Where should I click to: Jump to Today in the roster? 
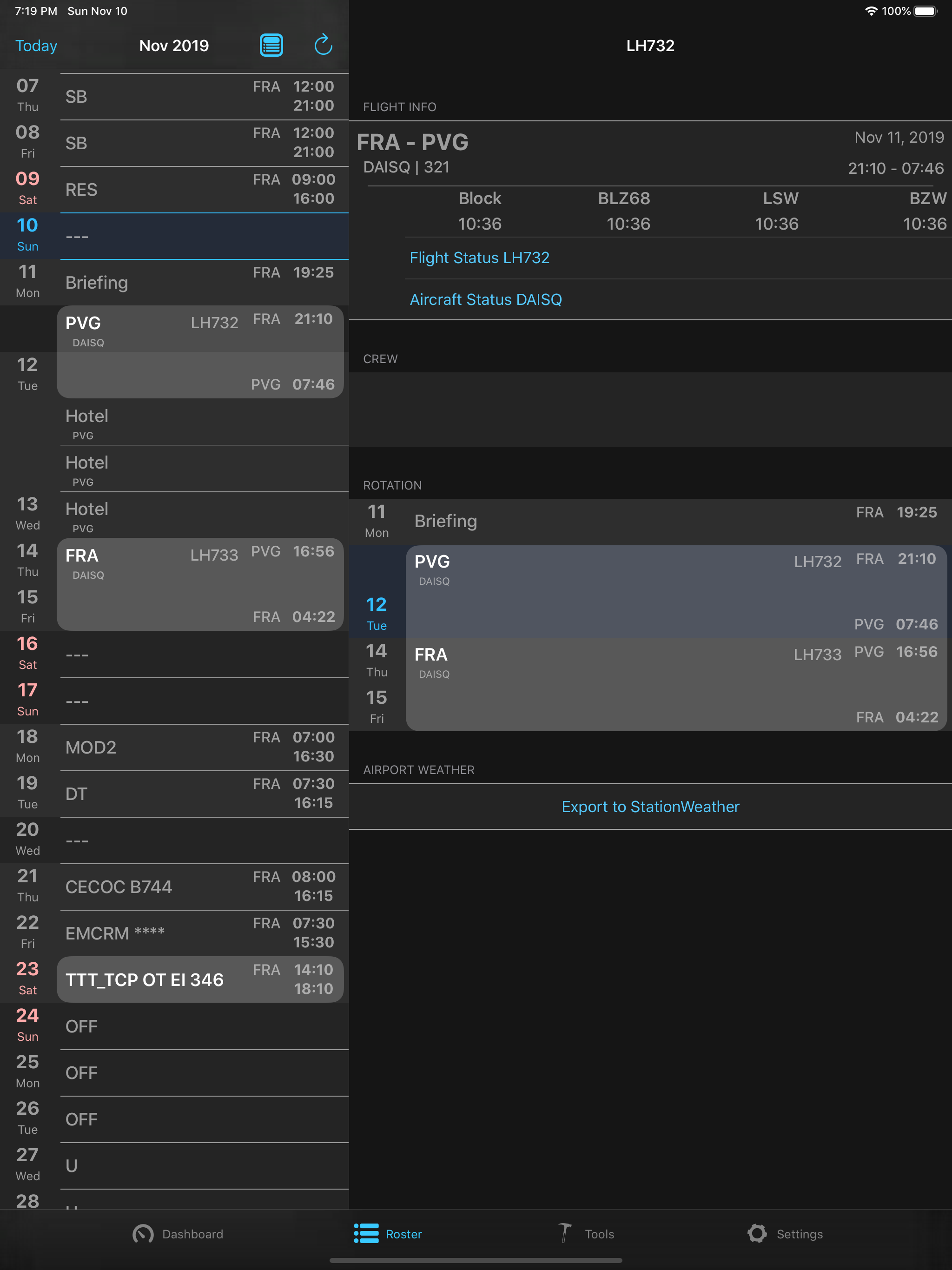36,46
